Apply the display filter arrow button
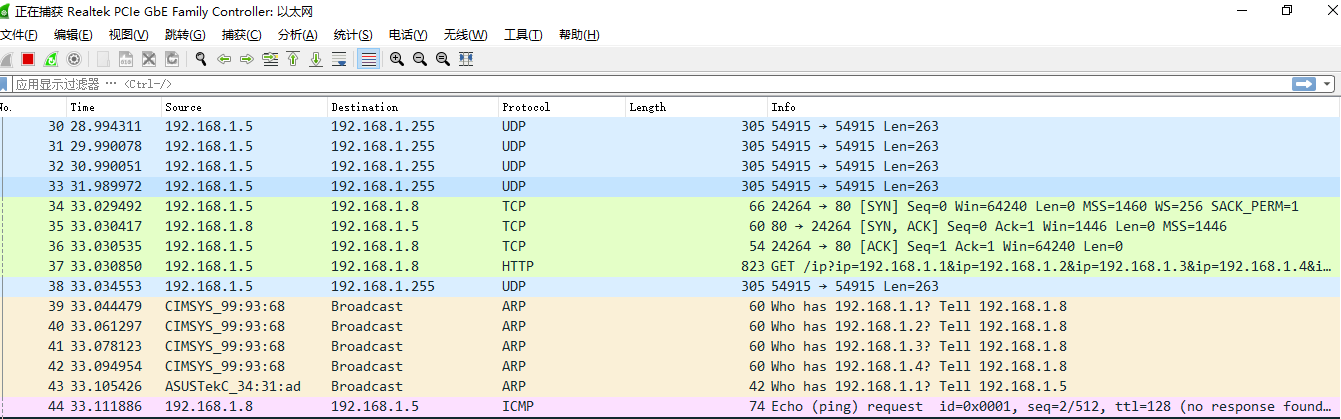The height and width of the screenshot is (419, 1341). [x=1303, y=84]
